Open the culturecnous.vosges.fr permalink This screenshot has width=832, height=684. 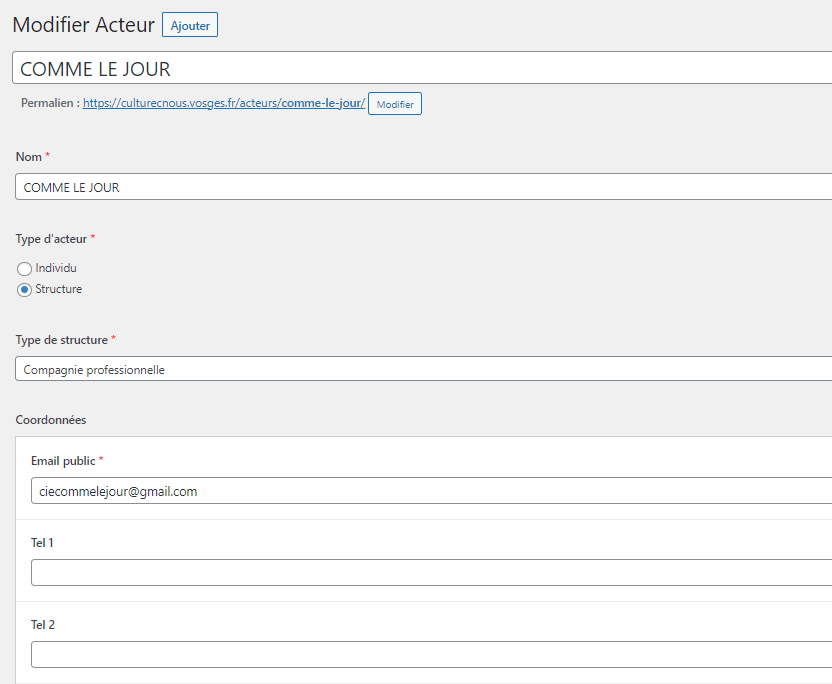[224, 103]
